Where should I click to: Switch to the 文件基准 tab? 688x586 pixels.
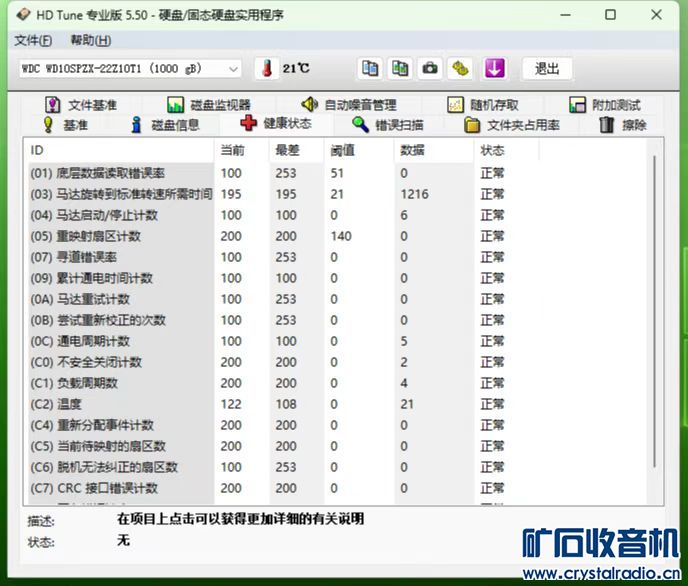(x=81, y=105)
